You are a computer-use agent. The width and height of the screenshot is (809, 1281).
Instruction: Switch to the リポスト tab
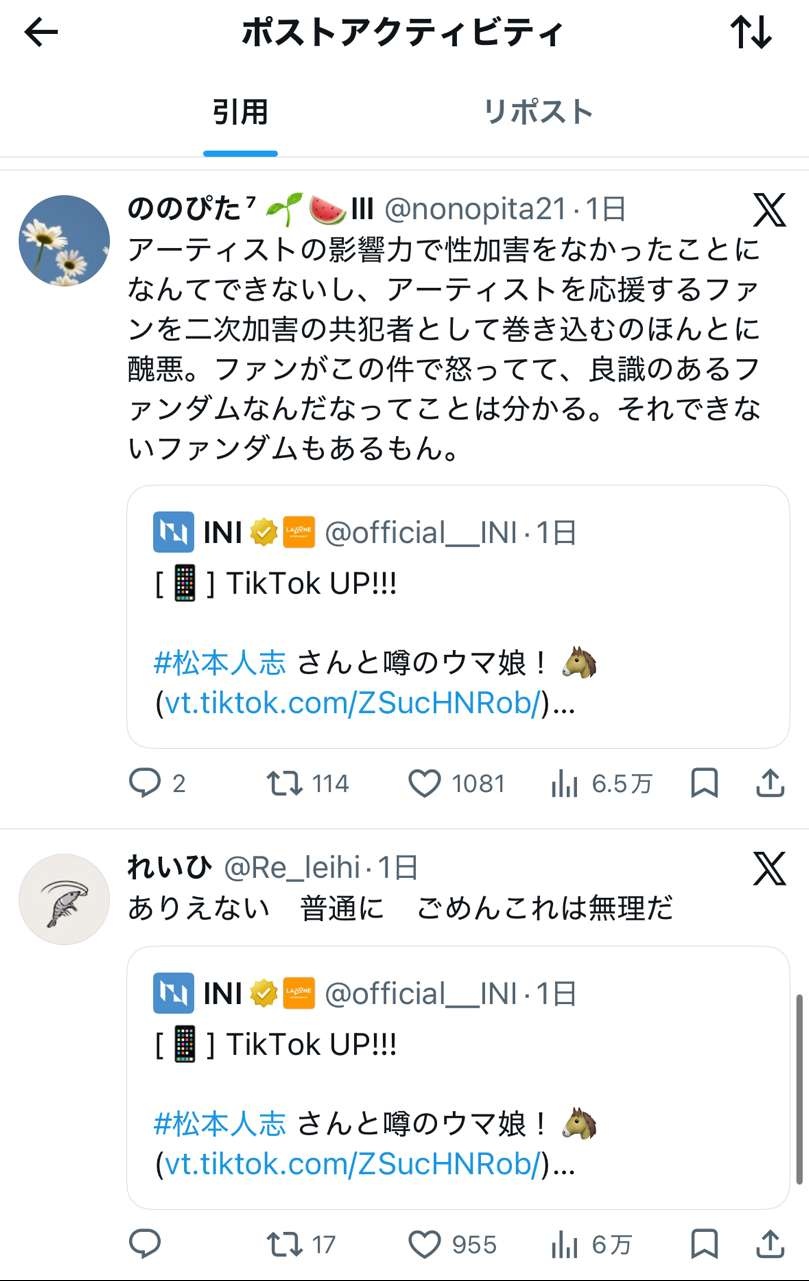click(x=538, y=111)
